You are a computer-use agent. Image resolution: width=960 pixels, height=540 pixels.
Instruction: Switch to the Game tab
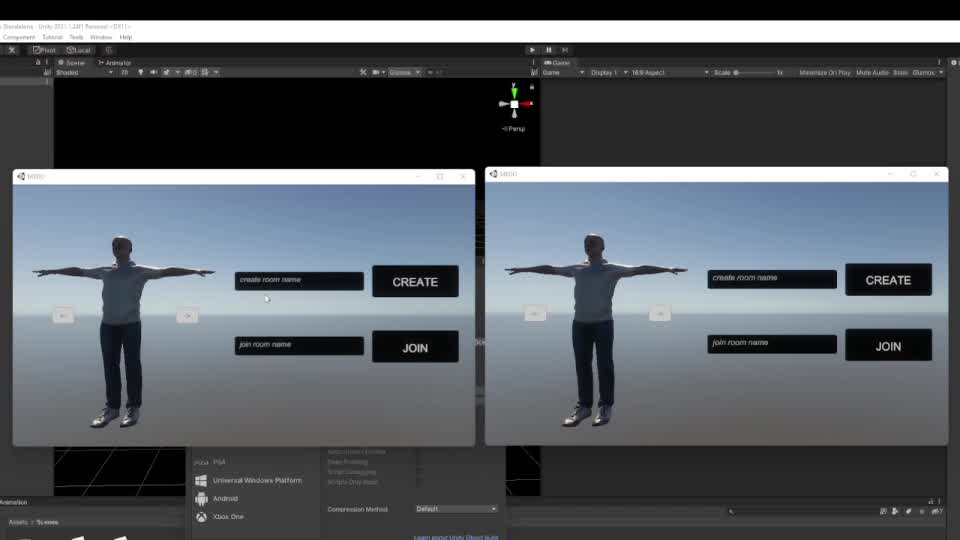coord(557,62)
